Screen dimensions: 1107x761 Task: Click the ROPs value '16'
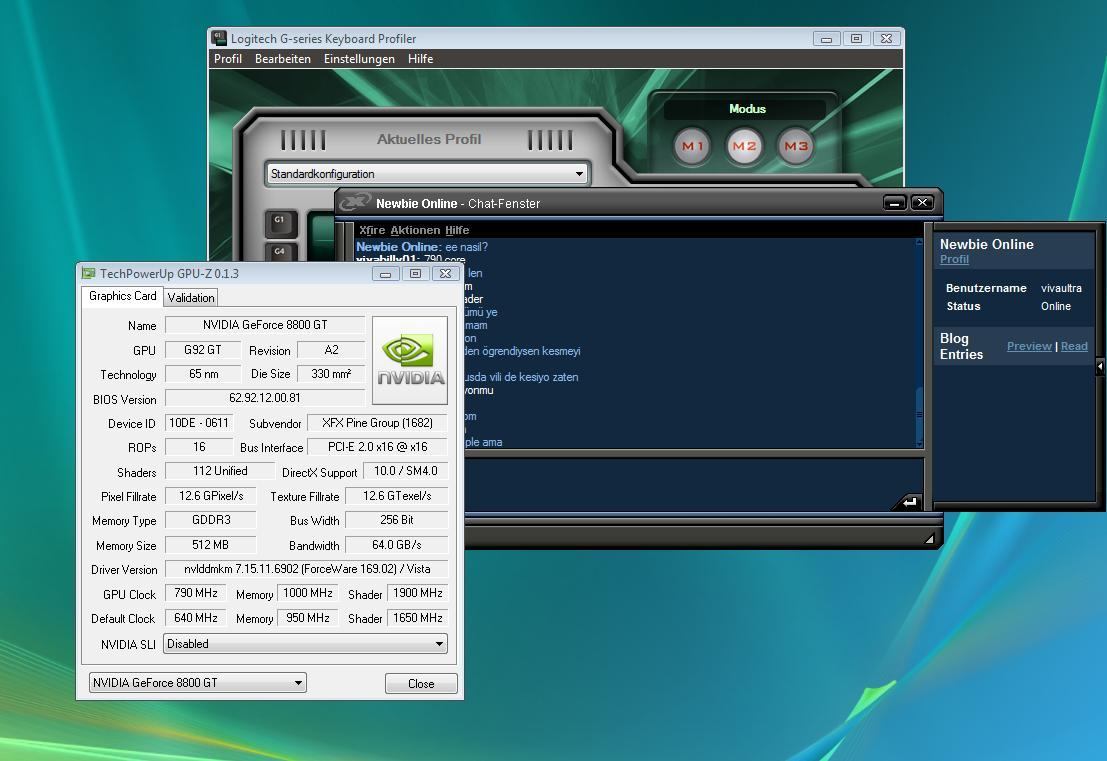tap(199, 447)
